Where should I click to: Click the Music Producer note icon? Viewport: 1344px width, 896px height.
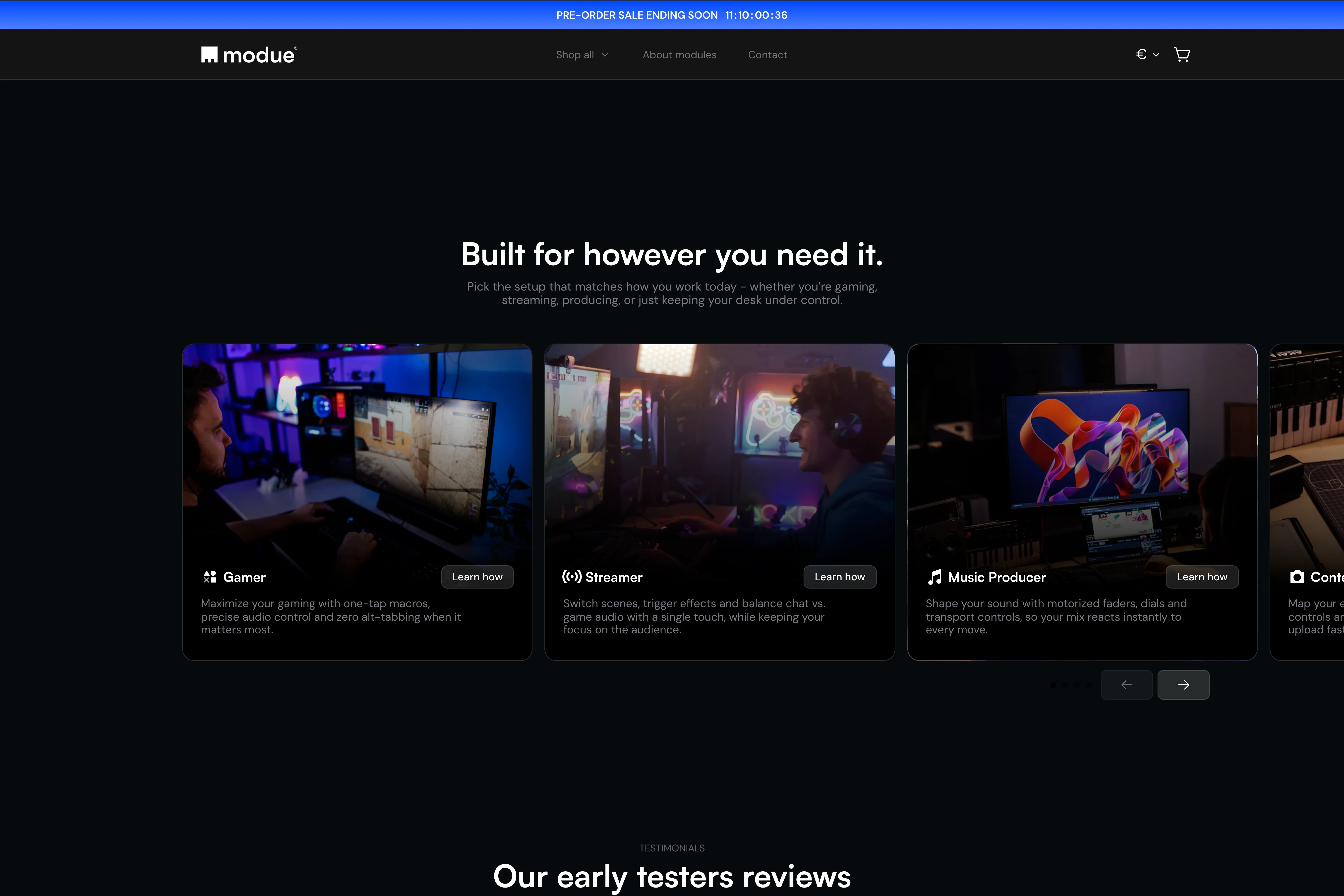[x=934, y=577]
